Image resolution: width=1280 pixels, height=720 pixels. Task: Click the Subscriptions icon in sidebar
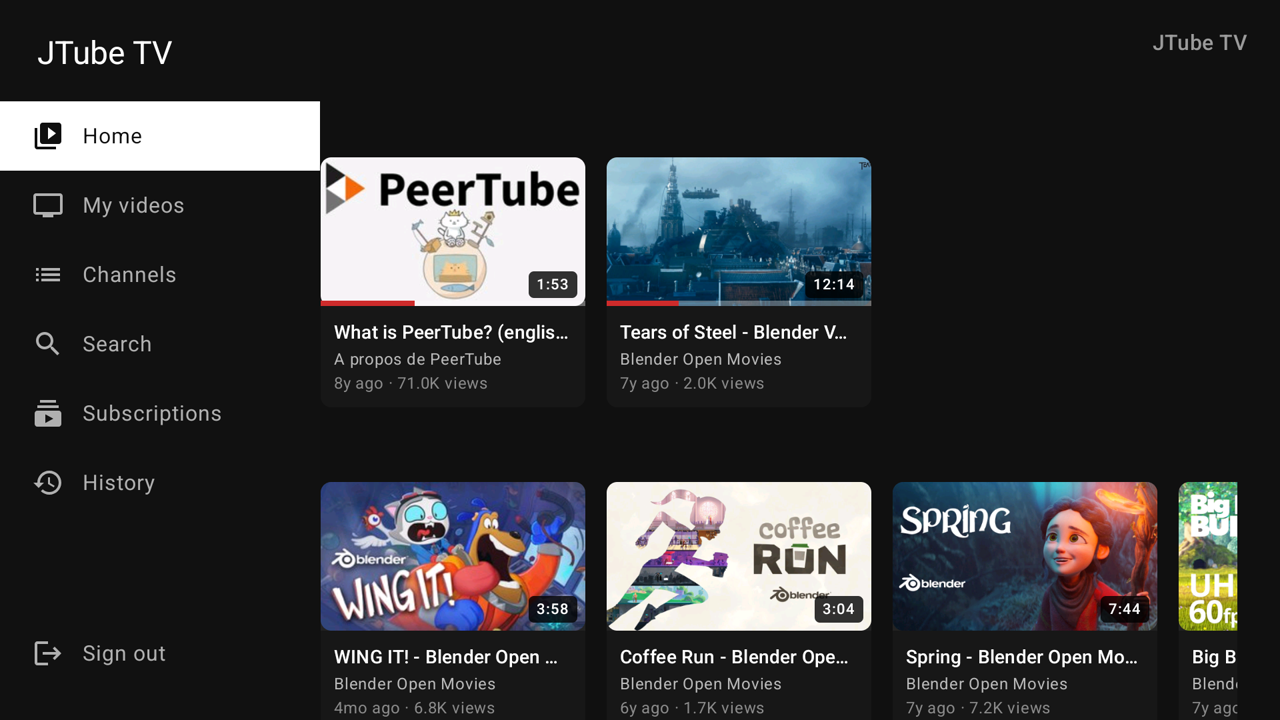[x=48, y=413]
